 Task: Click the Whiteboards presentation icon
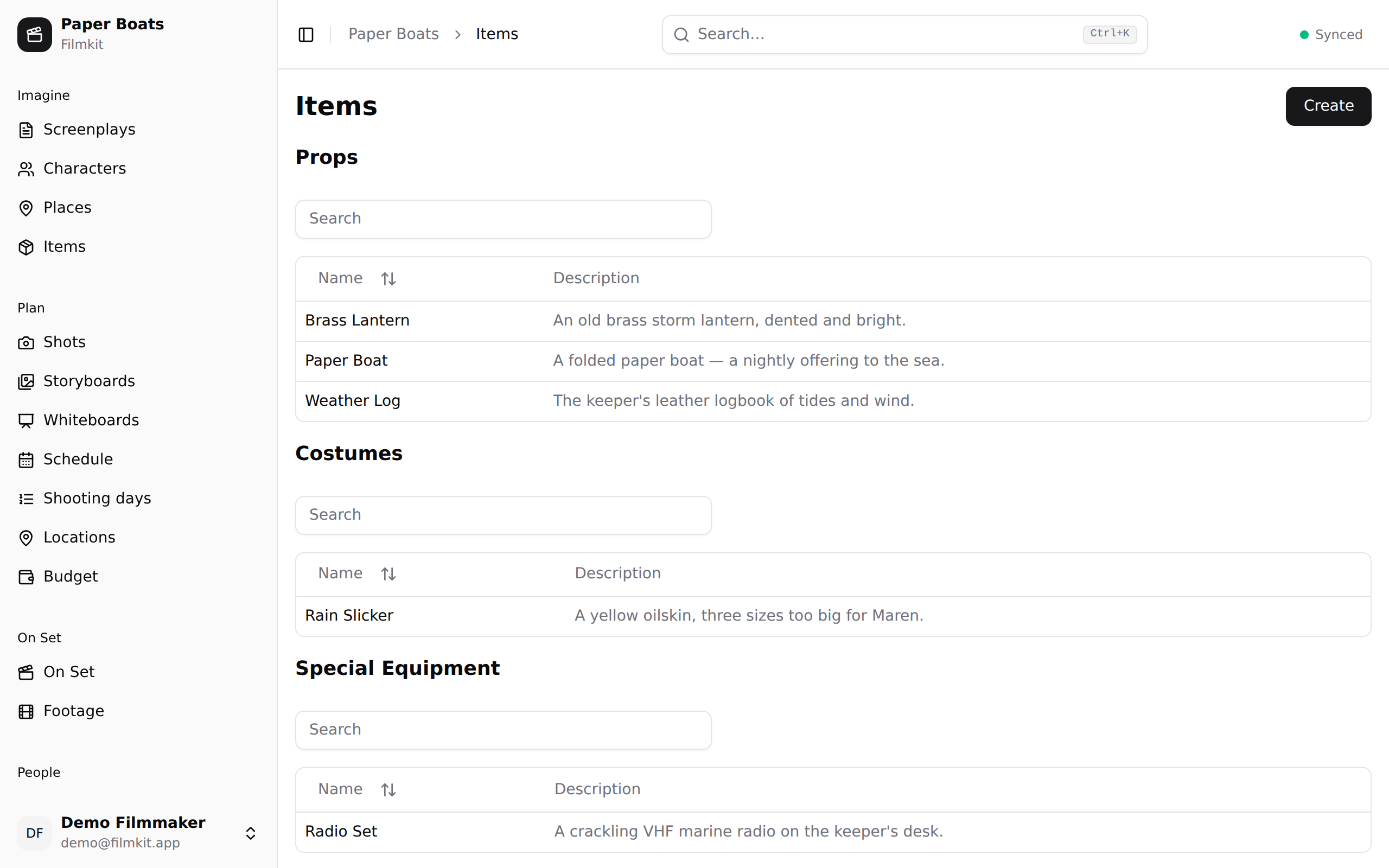coord(26,421)
